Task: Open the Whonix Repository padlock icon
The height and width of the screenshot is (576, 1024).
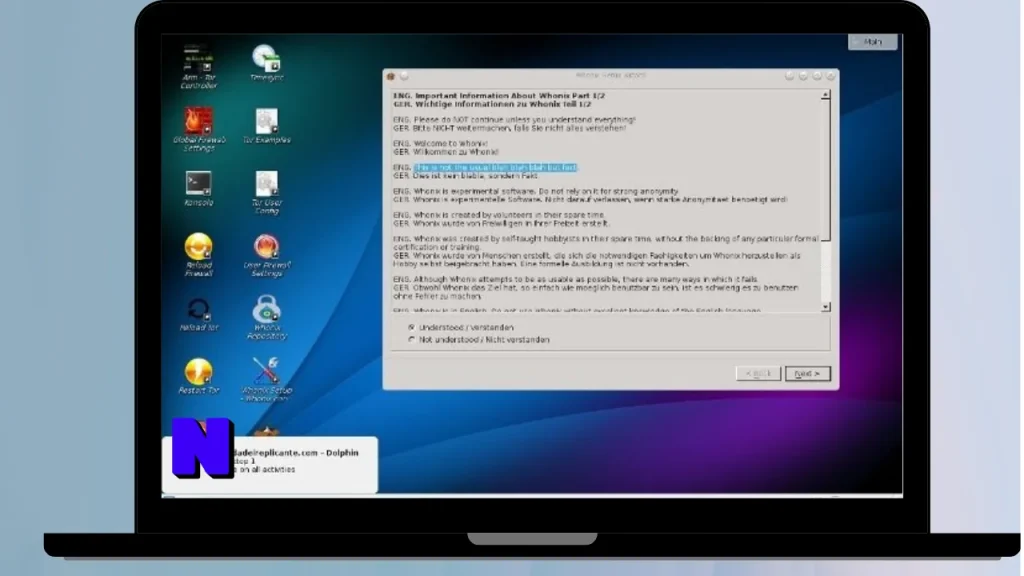Action: point(266,317)
